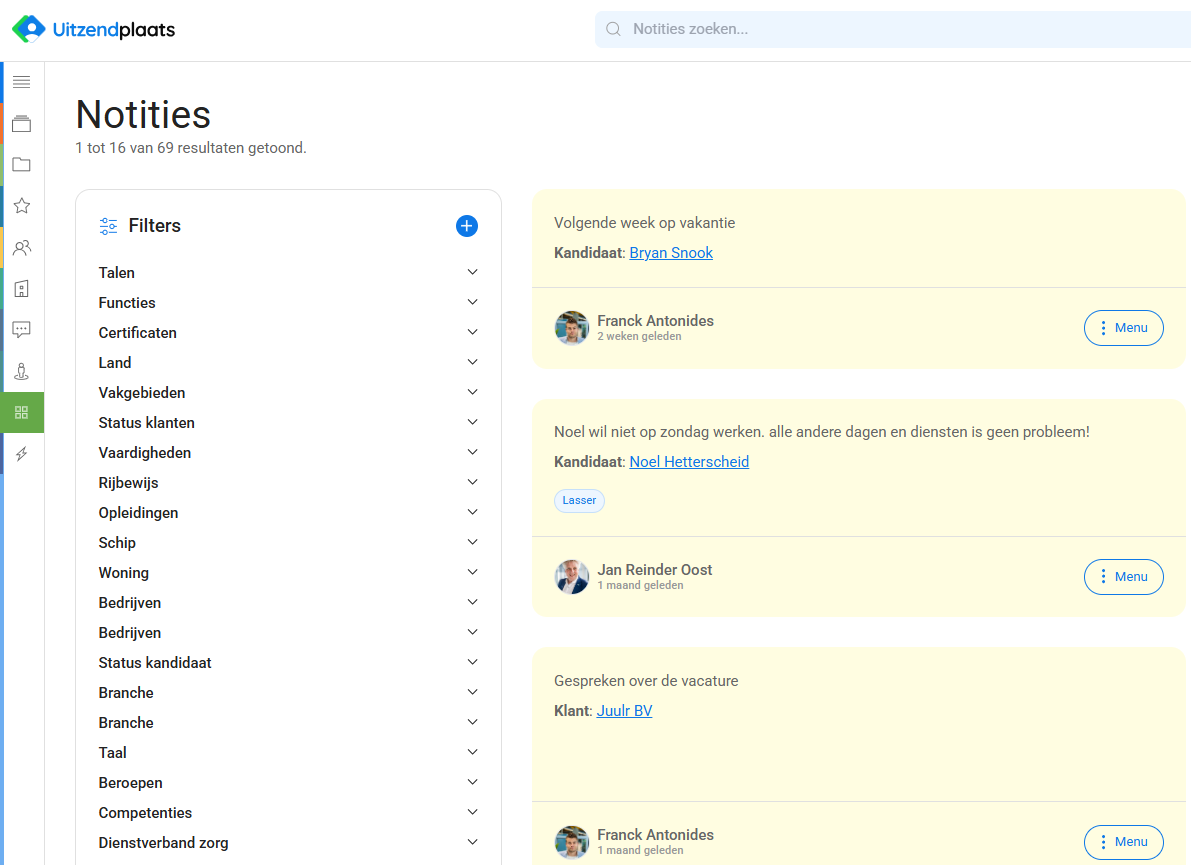Open Menu on the Noel Hetterscheid note
The image size is (1191, 865).
coord(1123,577)
